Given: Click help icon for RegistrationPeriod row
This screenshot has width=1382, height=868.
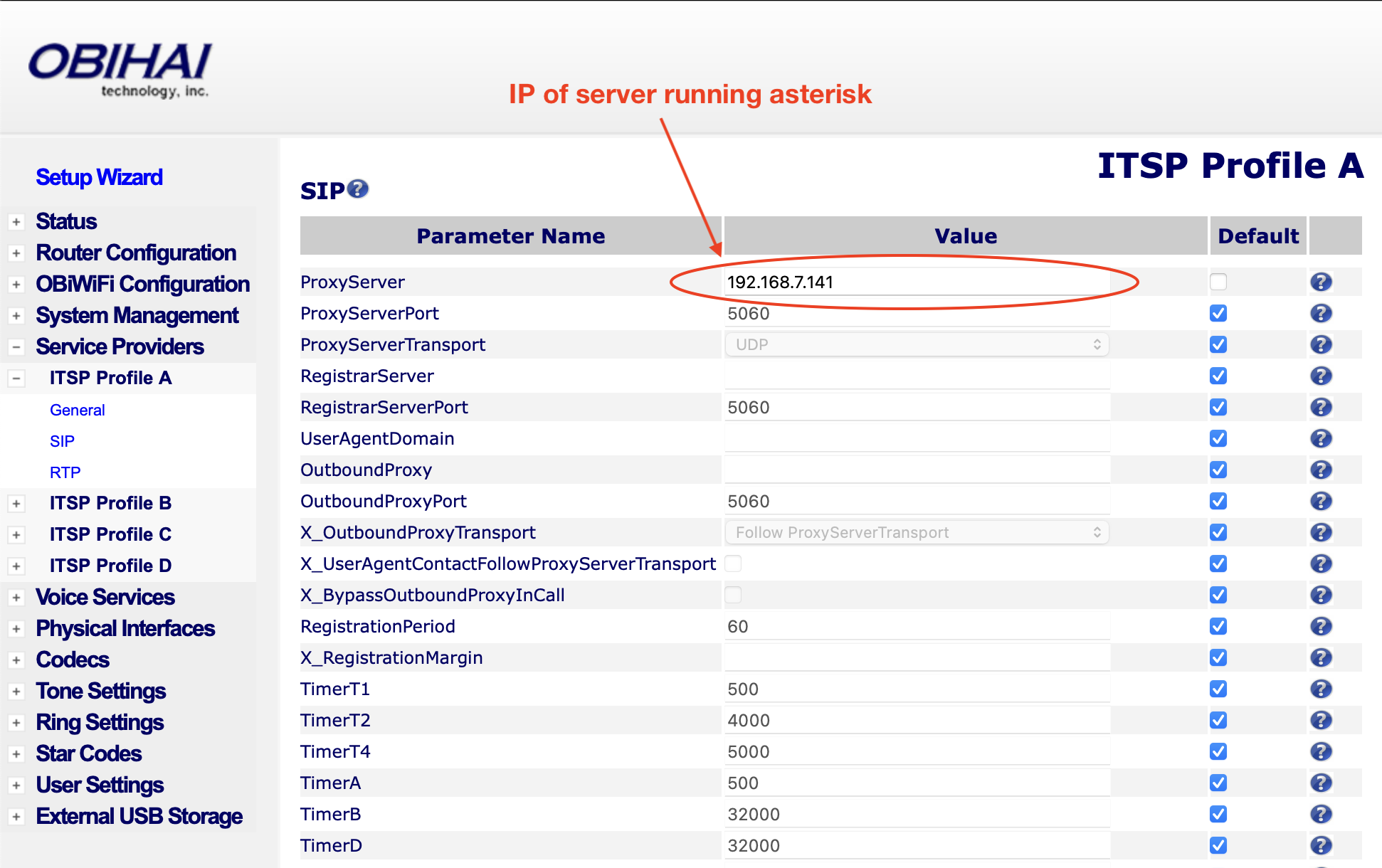Looking at the screenshot, I should pos(1321,626).
